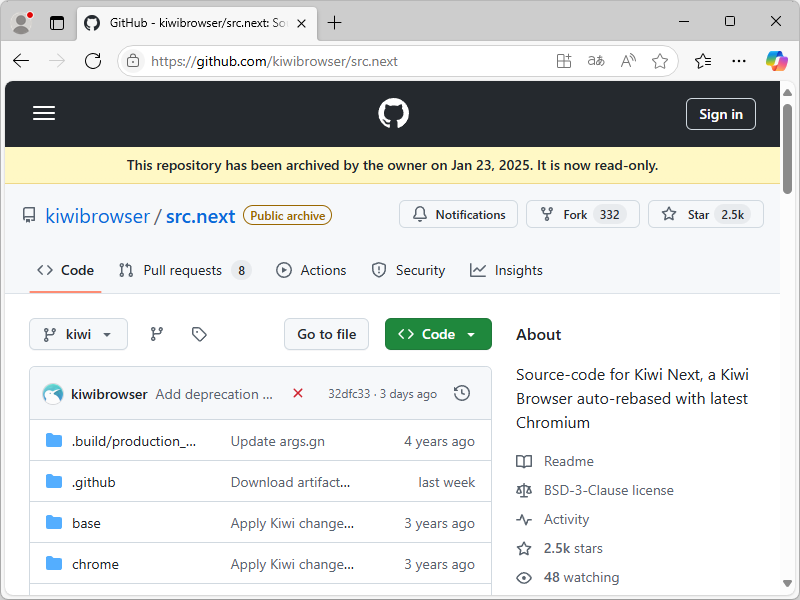Expand the green Code dropdown

438,334
